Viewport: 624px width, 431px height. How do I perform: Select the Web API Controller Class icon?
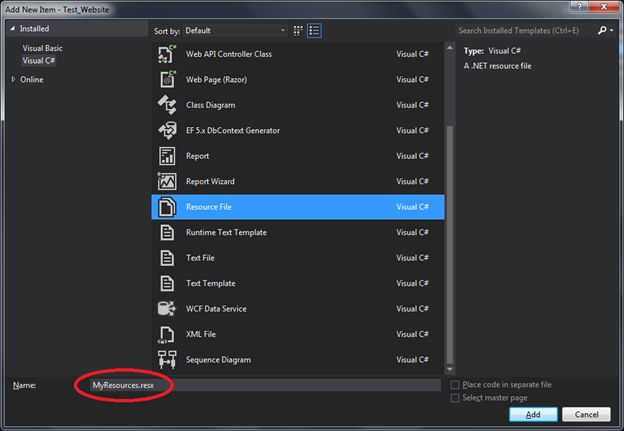point(167,54)
